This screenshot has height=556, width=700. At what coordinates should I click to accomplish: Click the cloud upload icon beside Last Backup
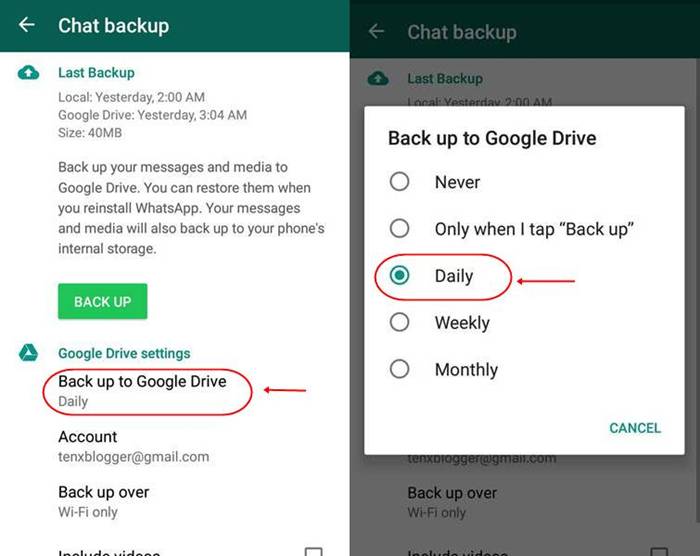(x=28, y=72)
